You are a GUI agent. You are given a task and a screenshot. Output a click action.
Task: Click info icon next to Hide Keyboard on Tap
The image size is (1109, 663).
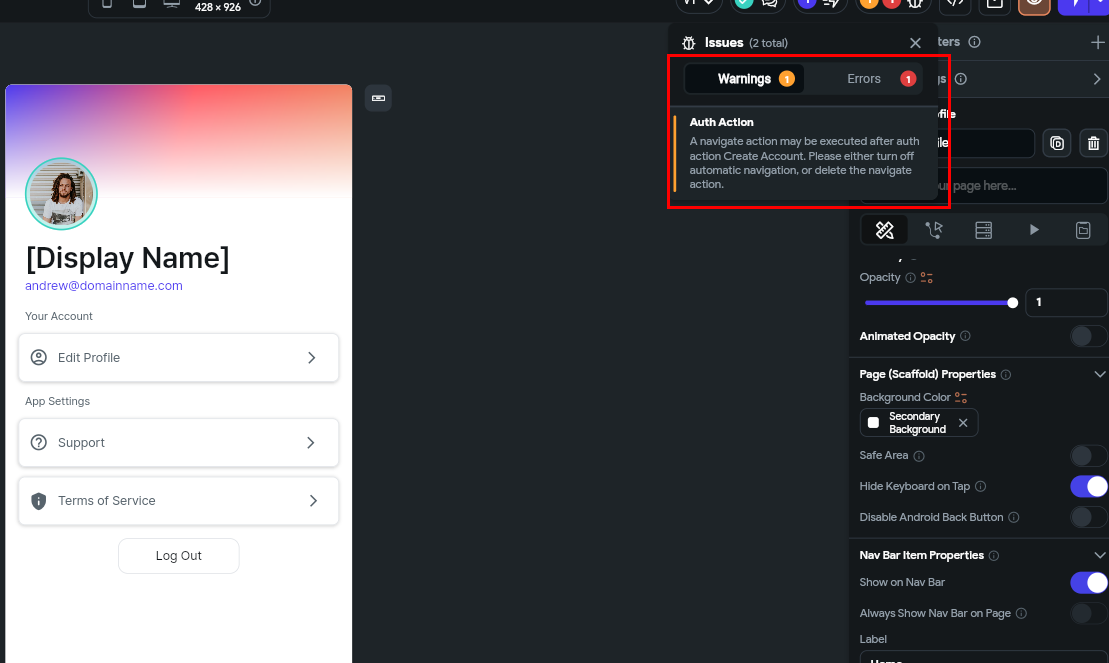point(980,486)
